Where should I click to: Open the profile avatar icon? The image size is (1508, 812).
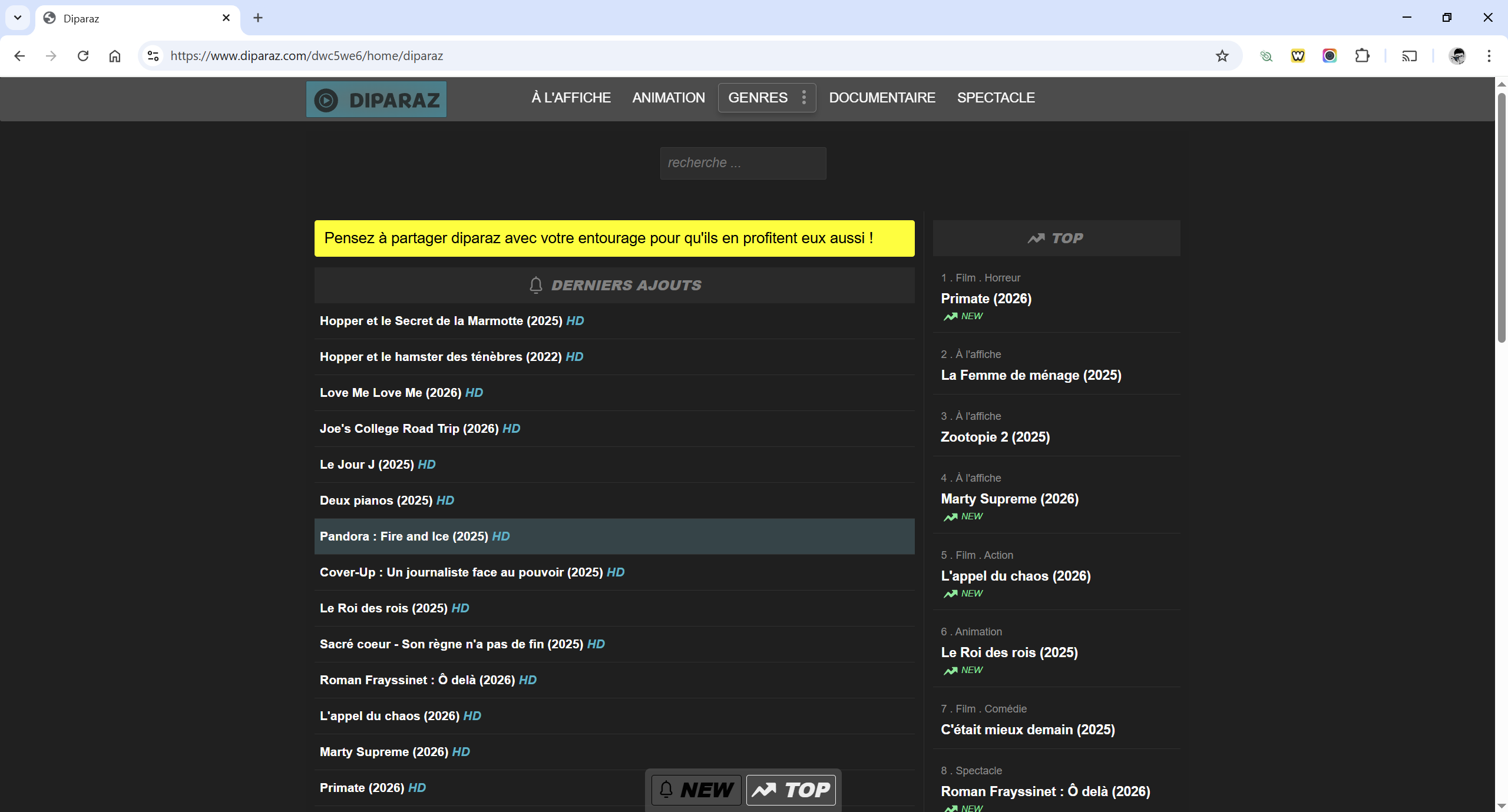[1457, 56]
